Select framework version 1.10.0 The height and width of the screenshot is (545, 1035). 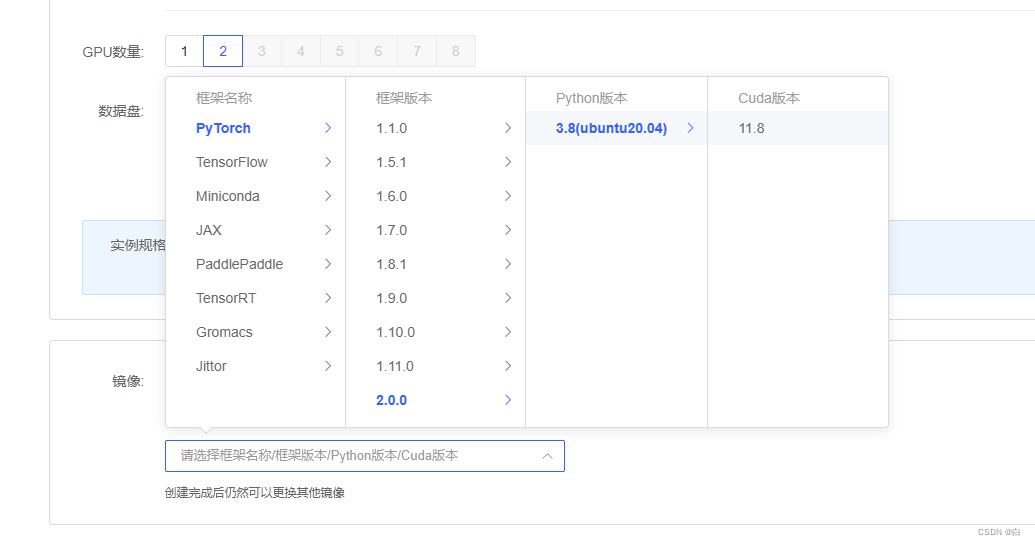(x=436, y=332)
